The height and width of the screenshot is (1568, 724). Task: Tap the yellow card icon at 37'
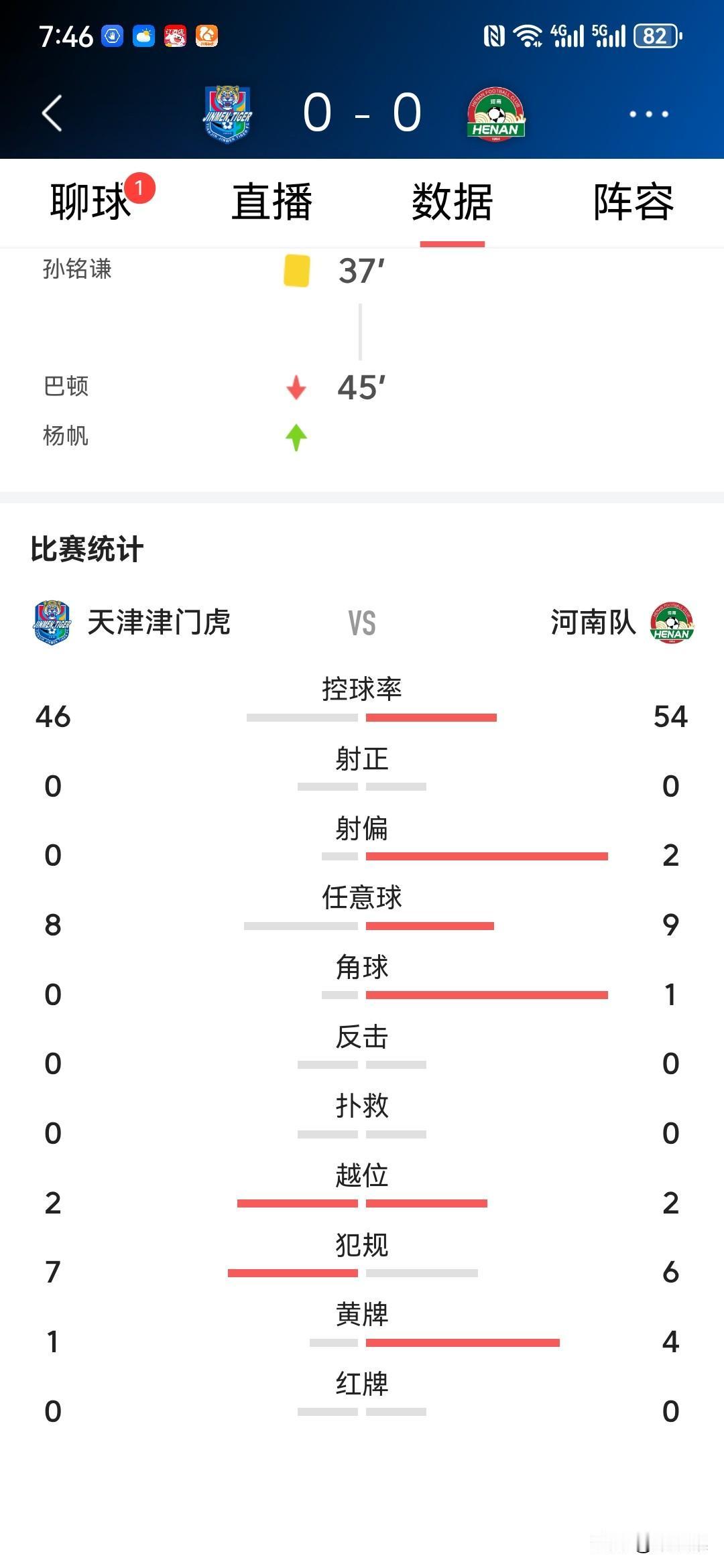(x=297, y=271)
